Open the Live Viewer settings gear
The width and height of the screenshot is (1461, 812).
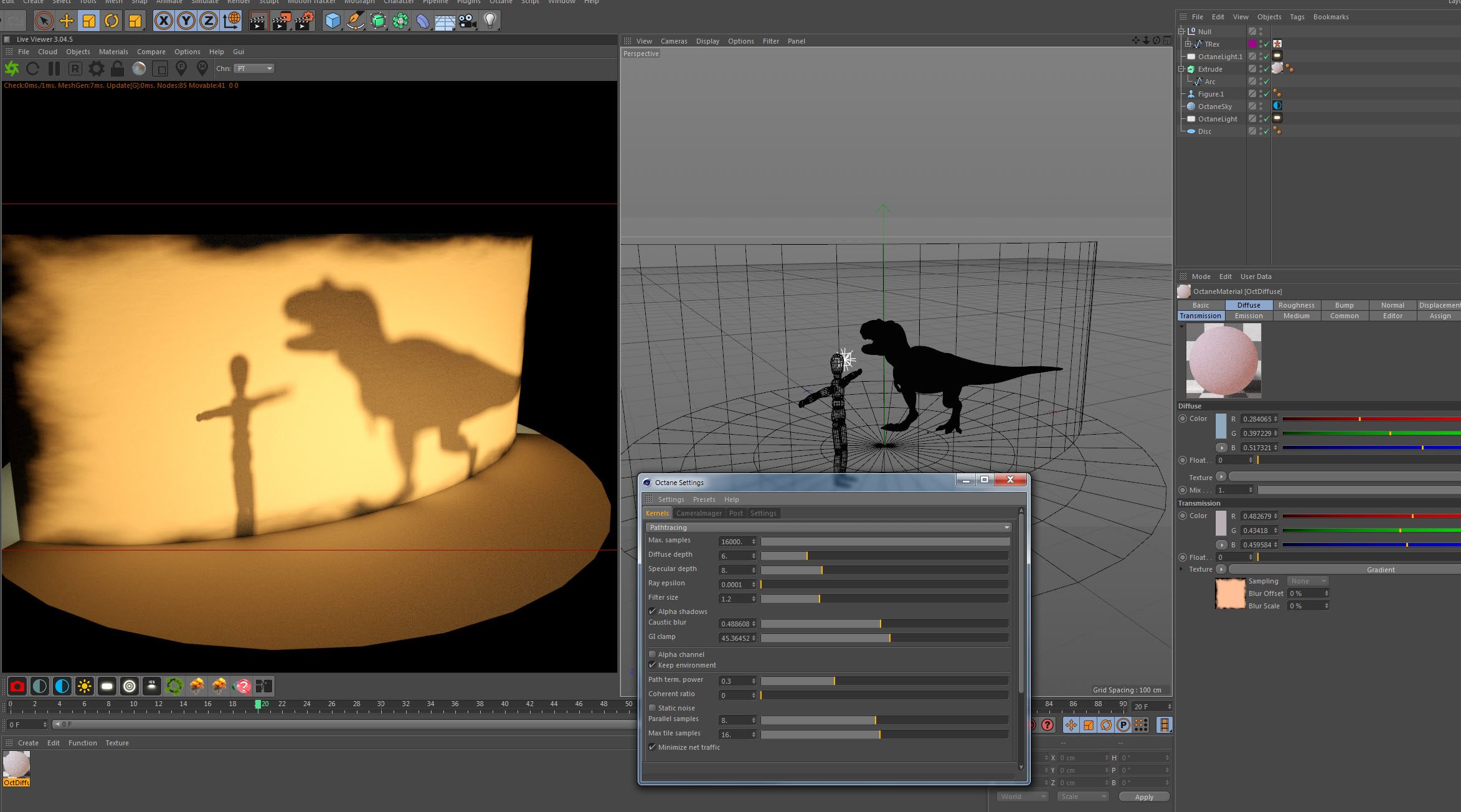97,68
